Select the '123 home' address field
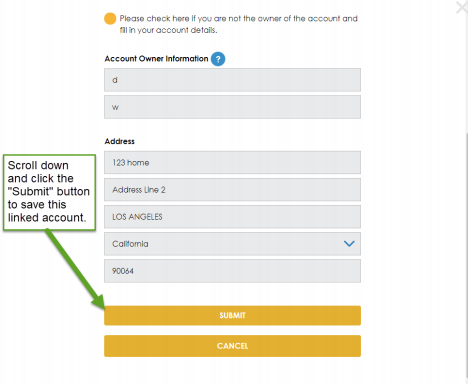Viewport: 468px width, 384px height. [232, 163]
